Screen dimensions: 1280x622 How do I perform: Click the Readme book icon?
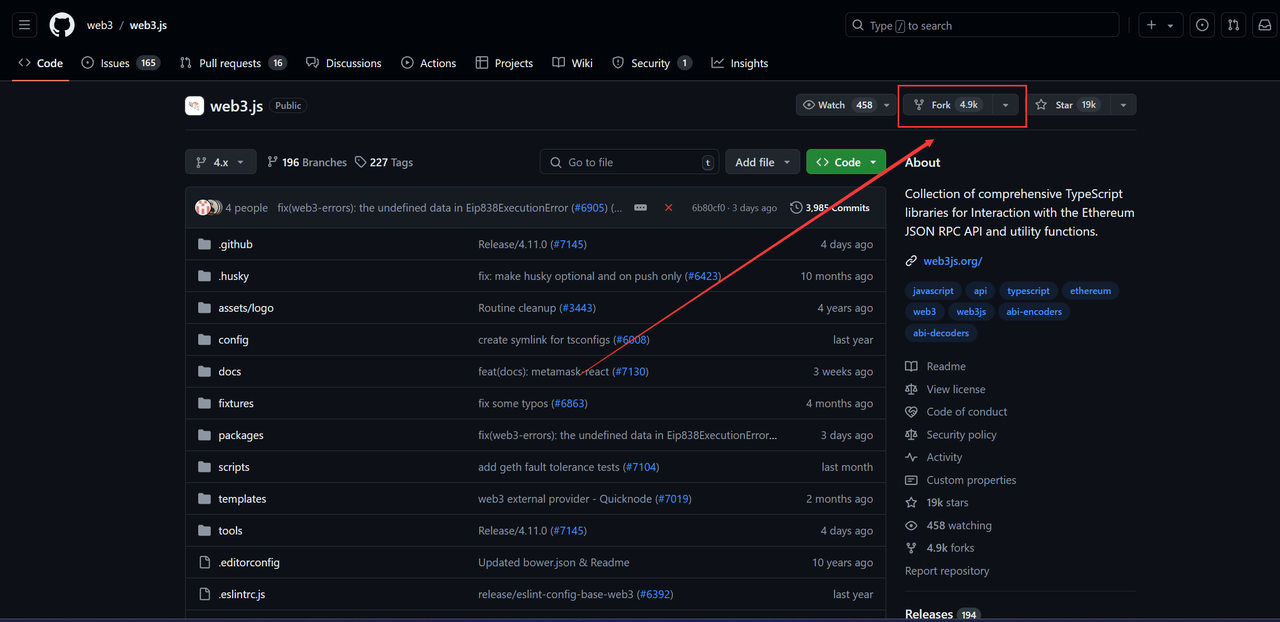tap(911, 366)
